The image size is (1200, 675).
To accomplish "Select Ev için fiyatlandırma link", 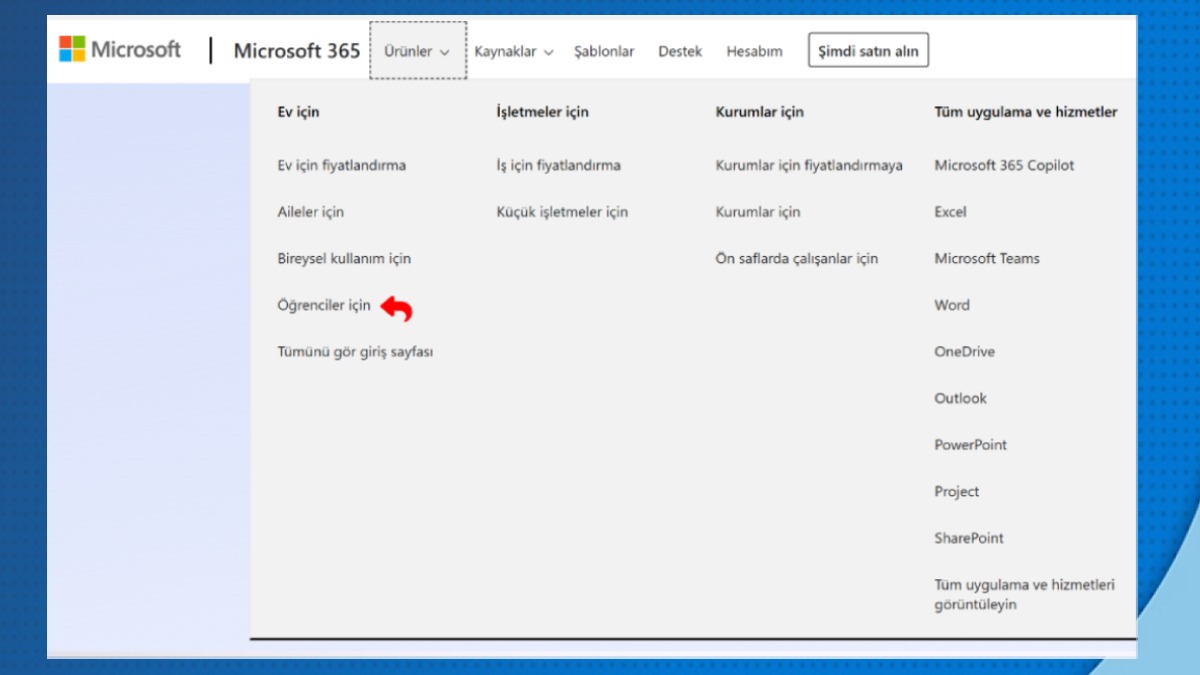I will (x=342, y=165).
